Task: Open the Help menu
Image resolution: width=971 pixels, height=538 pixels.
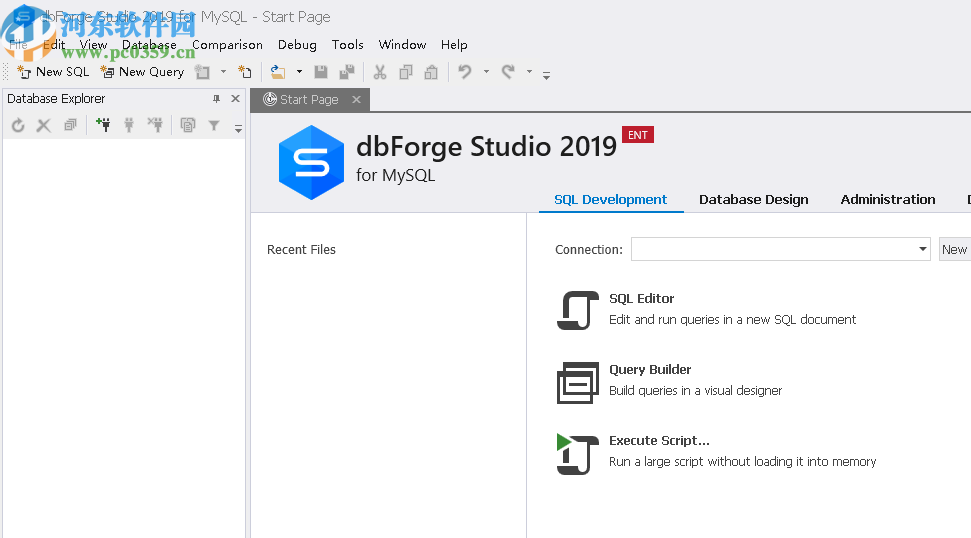Action: pos(454,45)
